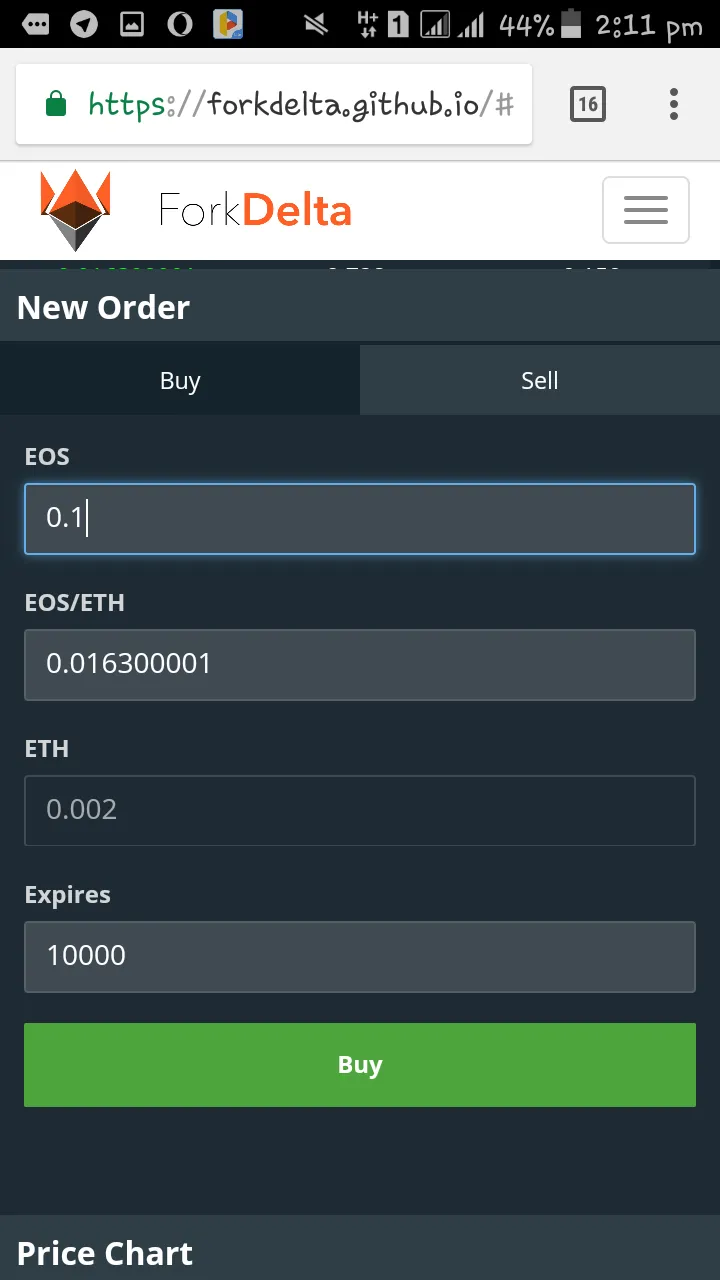720x1280 pixels.
Task: Open the browser three-dot overflow menu
Action: click(674, 104)
